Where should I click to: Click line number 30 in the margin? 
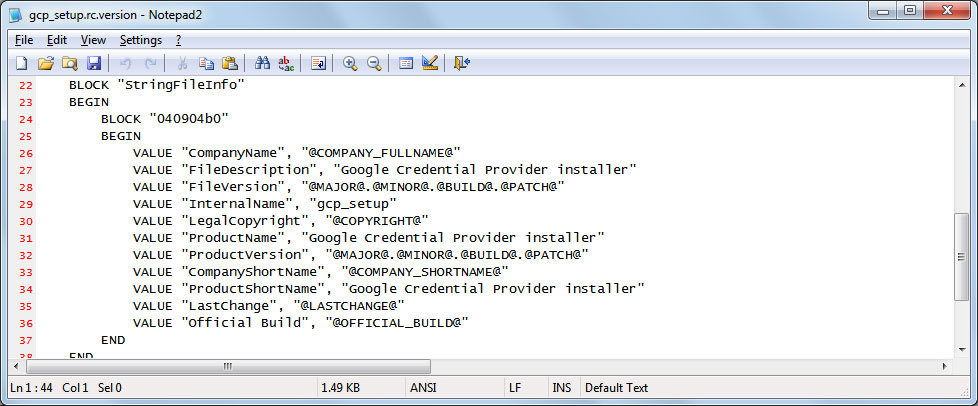[x=26, y=221]
